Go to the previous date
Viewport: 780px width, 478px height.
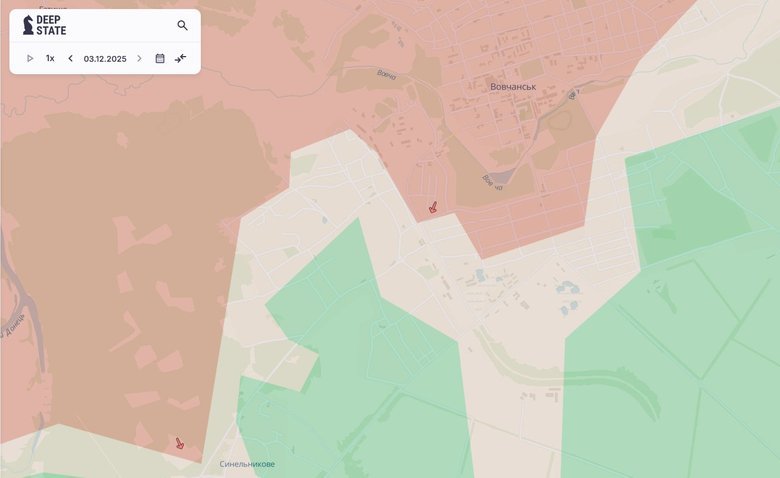tap(70, 58)
